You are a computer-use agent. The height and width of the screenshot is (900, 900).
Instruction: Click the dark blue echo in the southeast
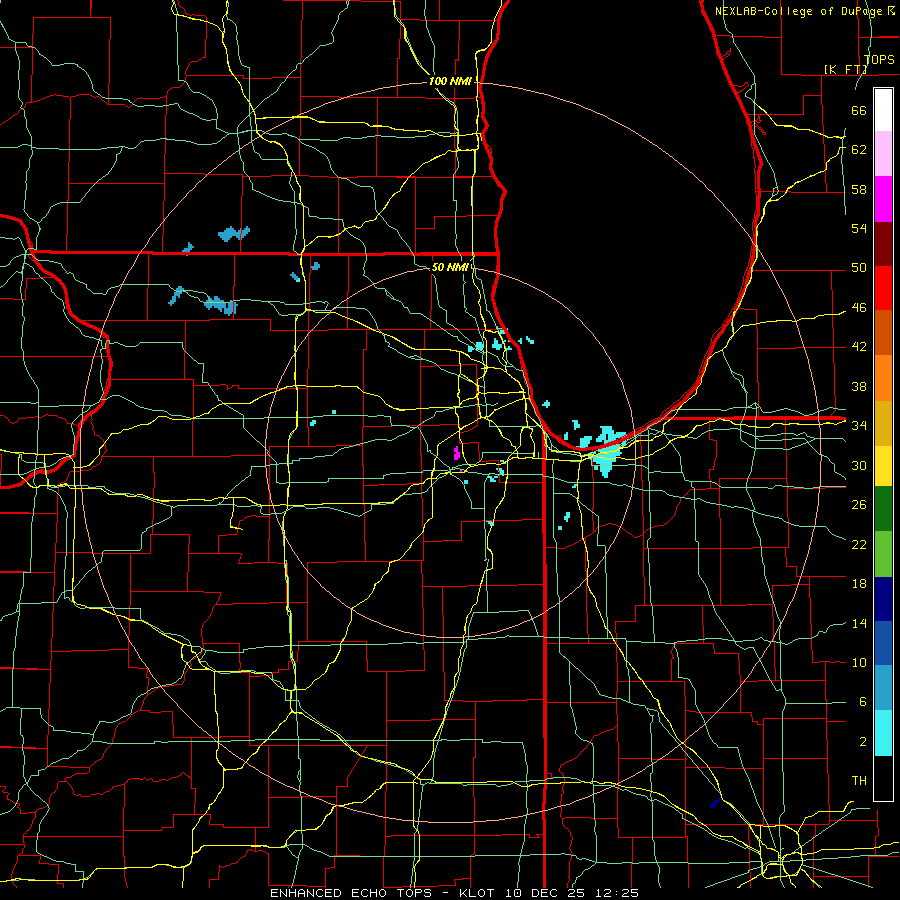[715, 802]
